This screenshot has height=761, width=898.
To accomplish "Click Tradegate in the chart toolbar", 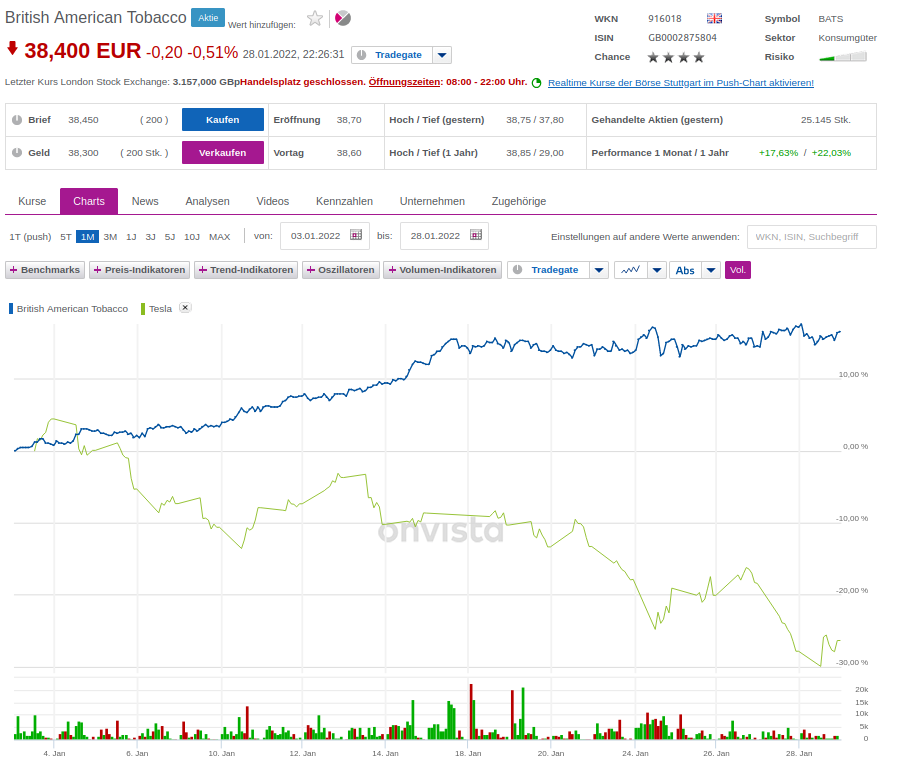I will point(549,270).
